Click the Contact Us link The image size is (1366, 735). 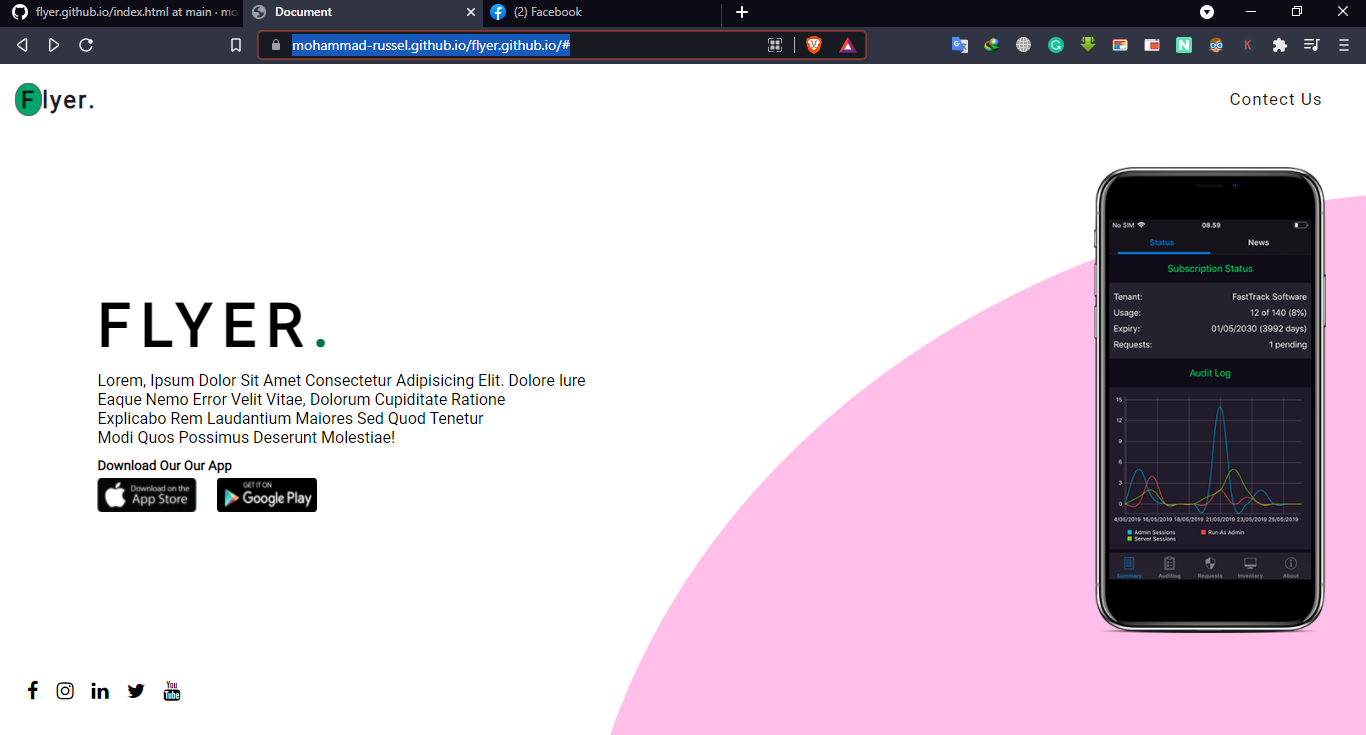pos(1275,99)
